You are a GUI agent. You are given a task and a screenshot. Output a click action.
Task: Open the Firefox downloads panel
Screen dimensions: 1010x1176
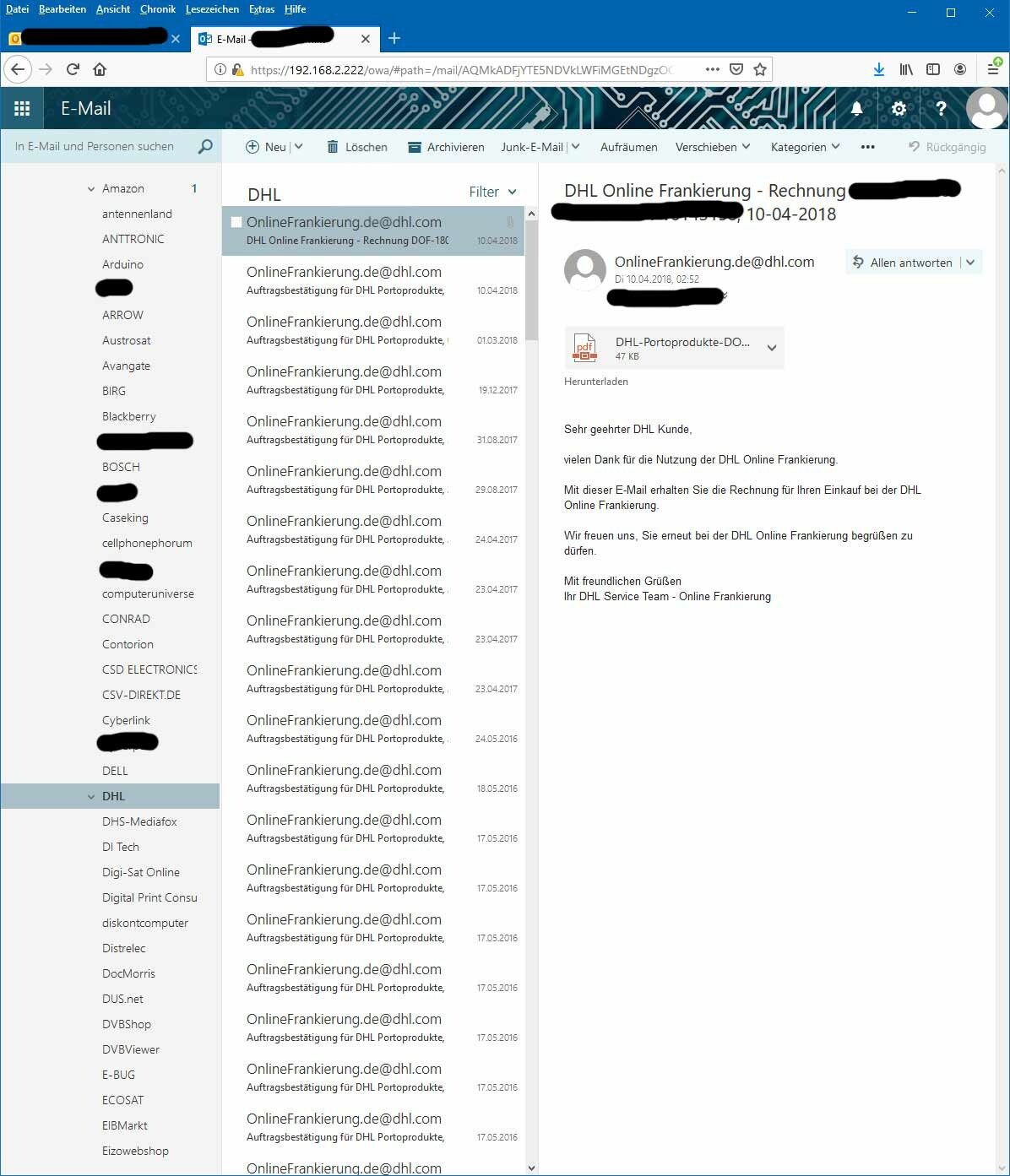tap(879, 69)
